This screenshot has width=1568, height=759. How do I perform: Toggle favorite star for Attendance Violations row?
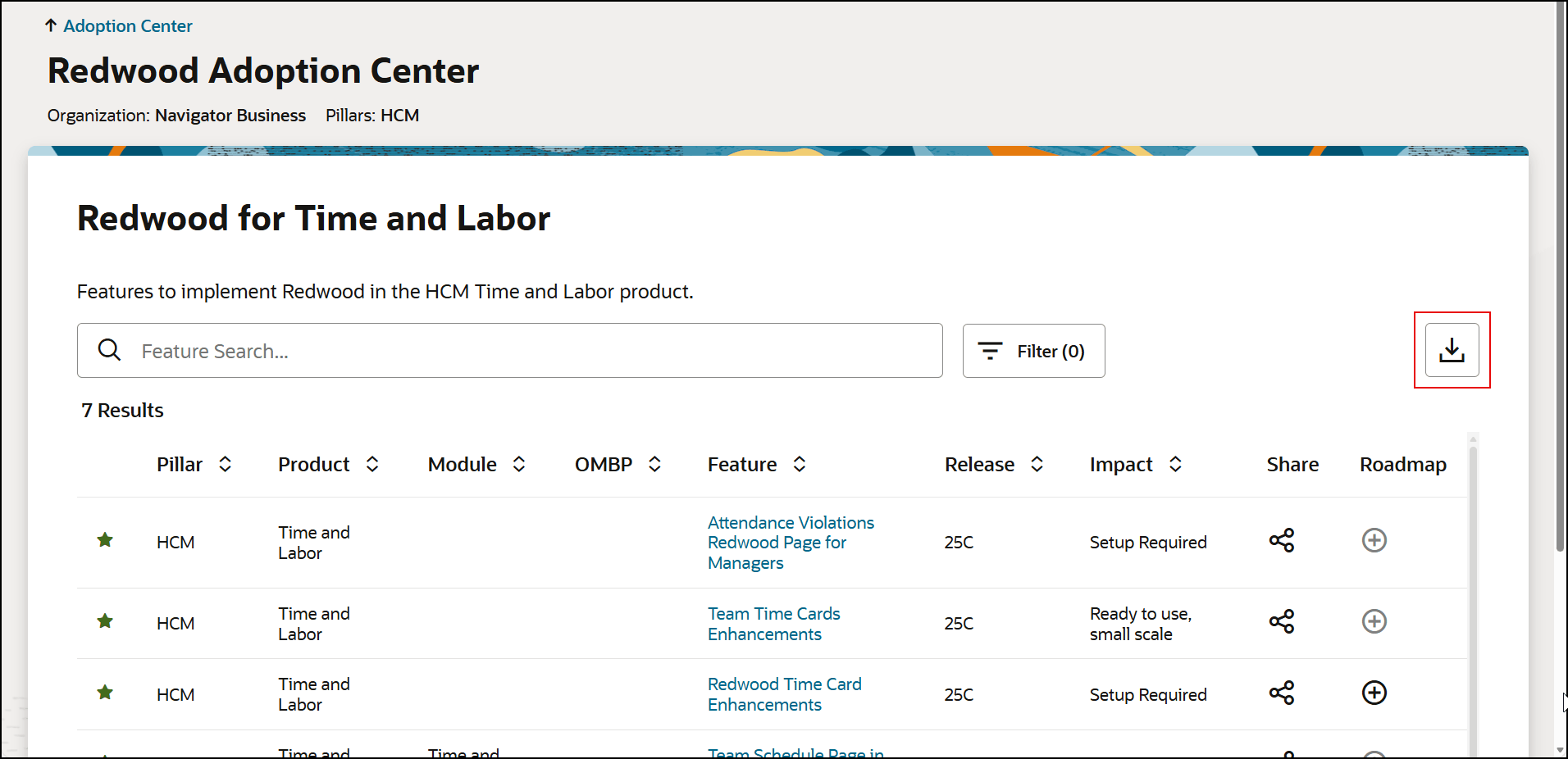(105, 540)
